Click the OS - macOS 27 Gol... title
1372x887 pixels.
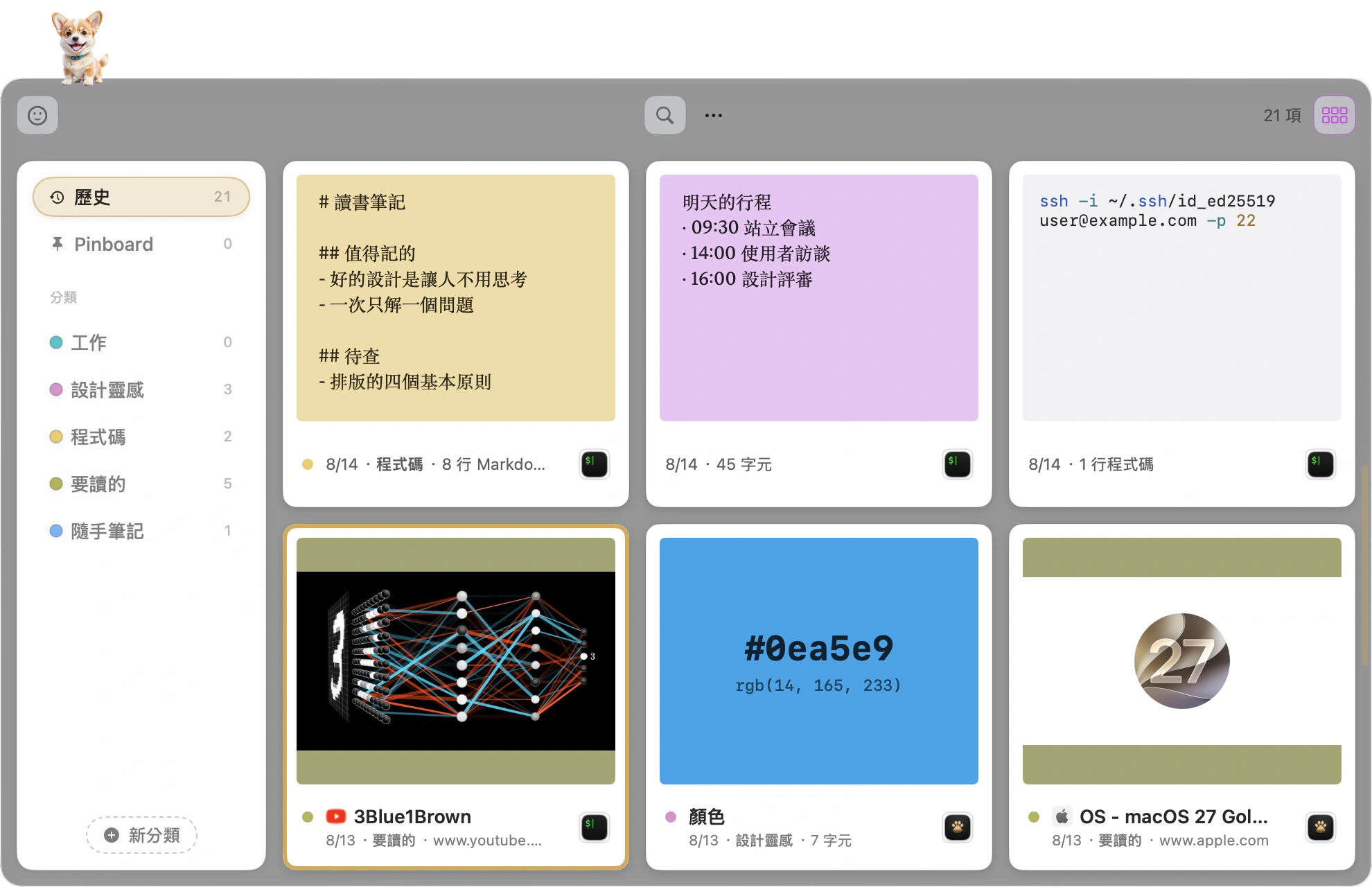click(1174, 816)
